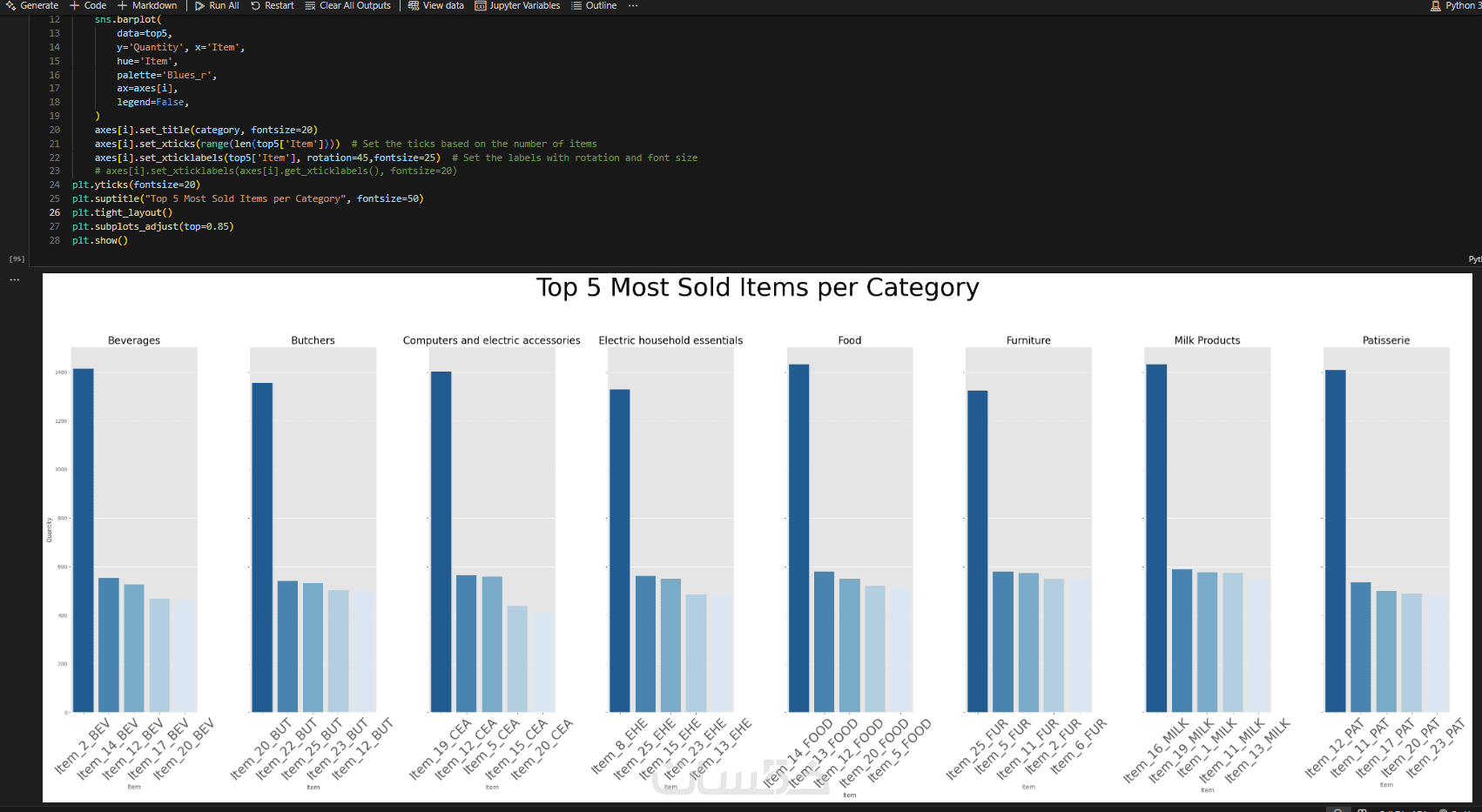
Task: Click the chart title 'Top 5 Most Sold Items per Category'
Action: tap(758, 288)
